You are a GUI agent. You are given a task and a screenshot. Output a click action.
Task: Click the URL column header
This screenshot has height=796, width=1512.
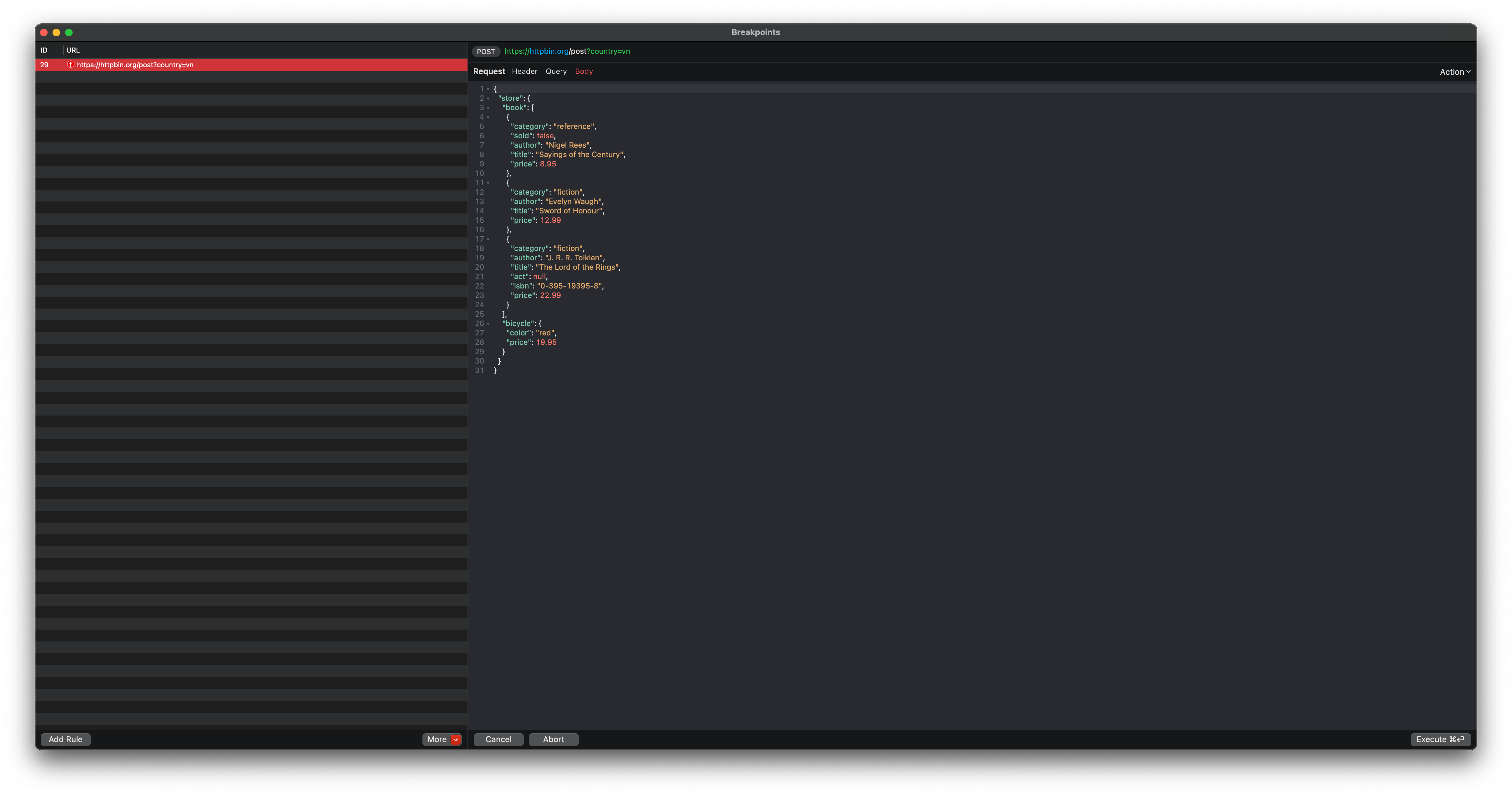point(73,50)
